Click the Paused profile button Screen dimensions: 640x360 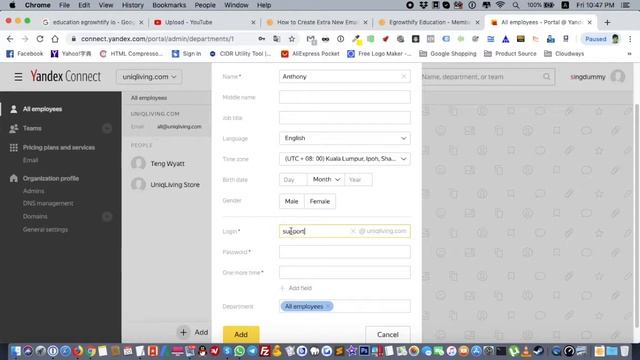click(602, 39)
